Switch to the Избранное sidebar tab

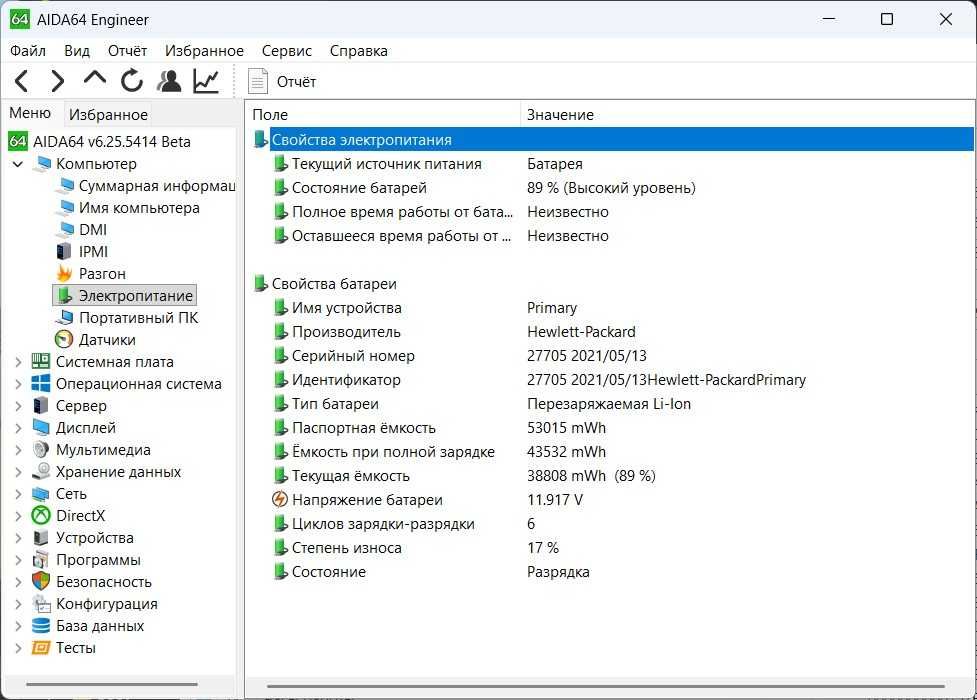(108, 115)
